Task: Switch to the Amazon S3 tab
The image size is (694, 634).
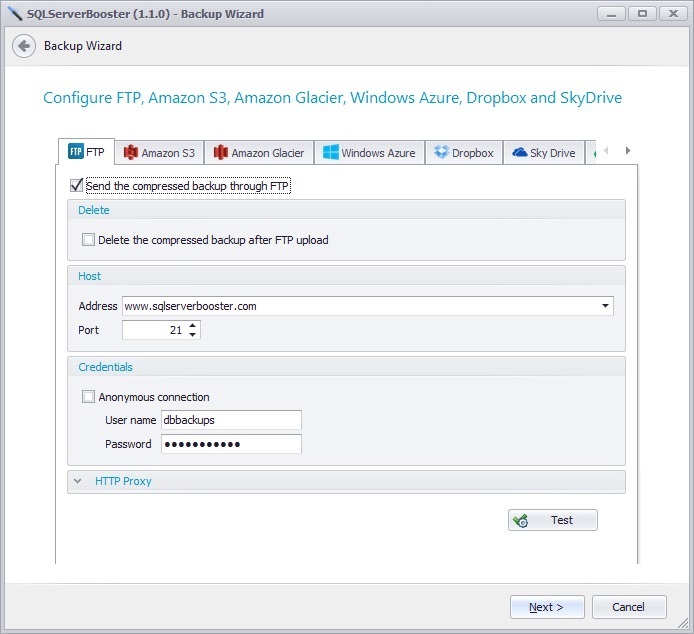Action: [159, 153]
